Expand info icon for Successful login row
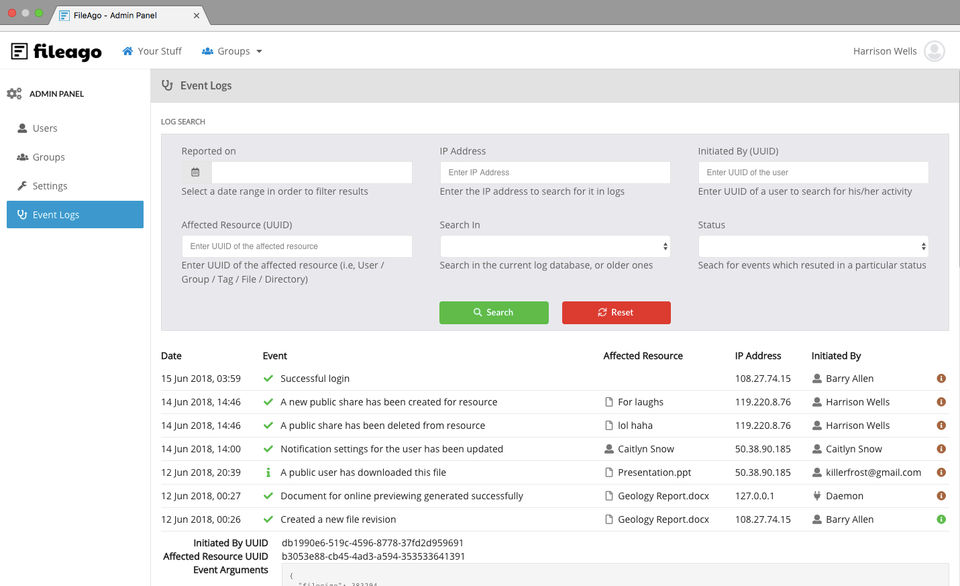 click(941, 378)
